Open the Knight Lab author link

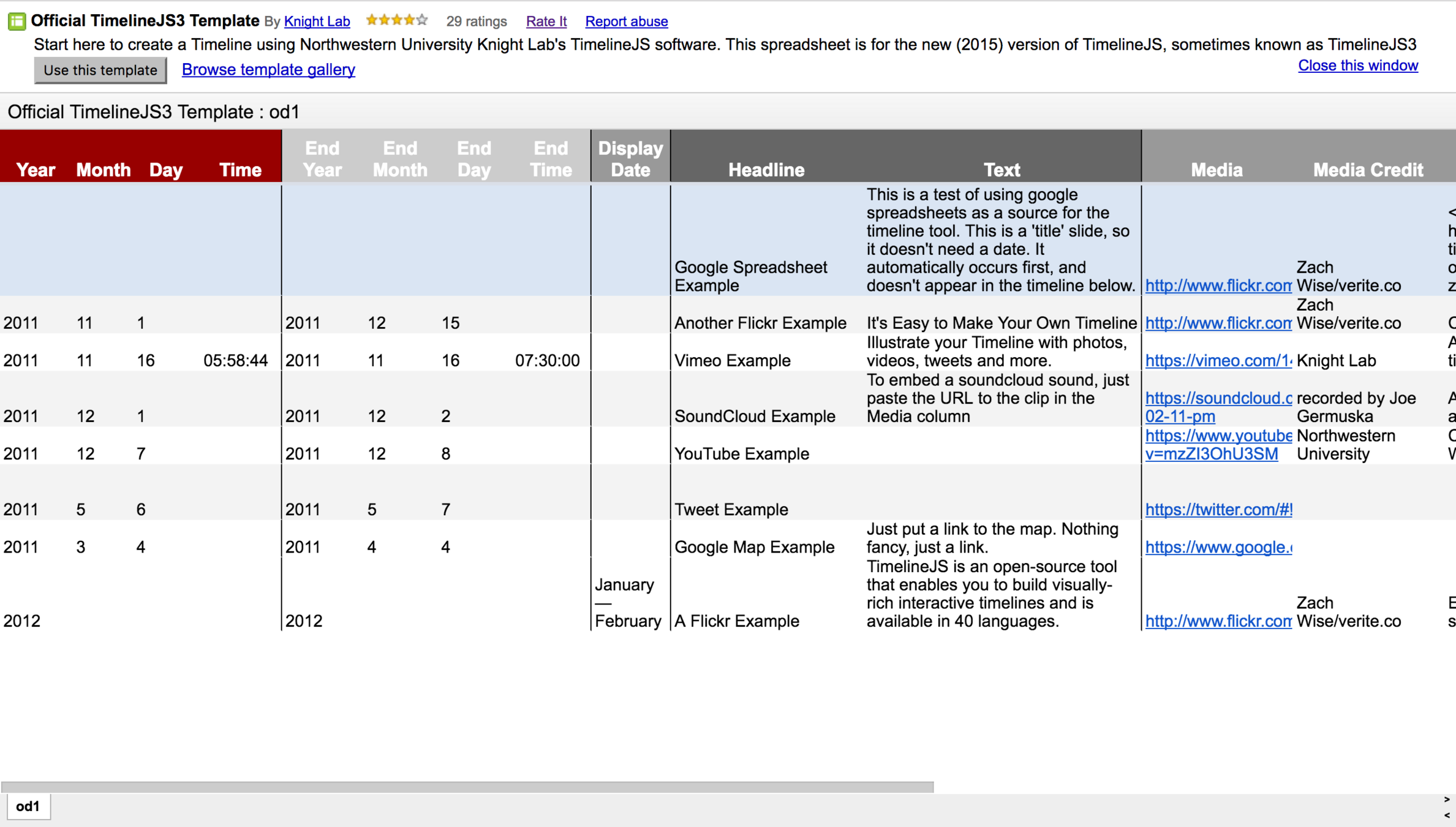[317, 21]
